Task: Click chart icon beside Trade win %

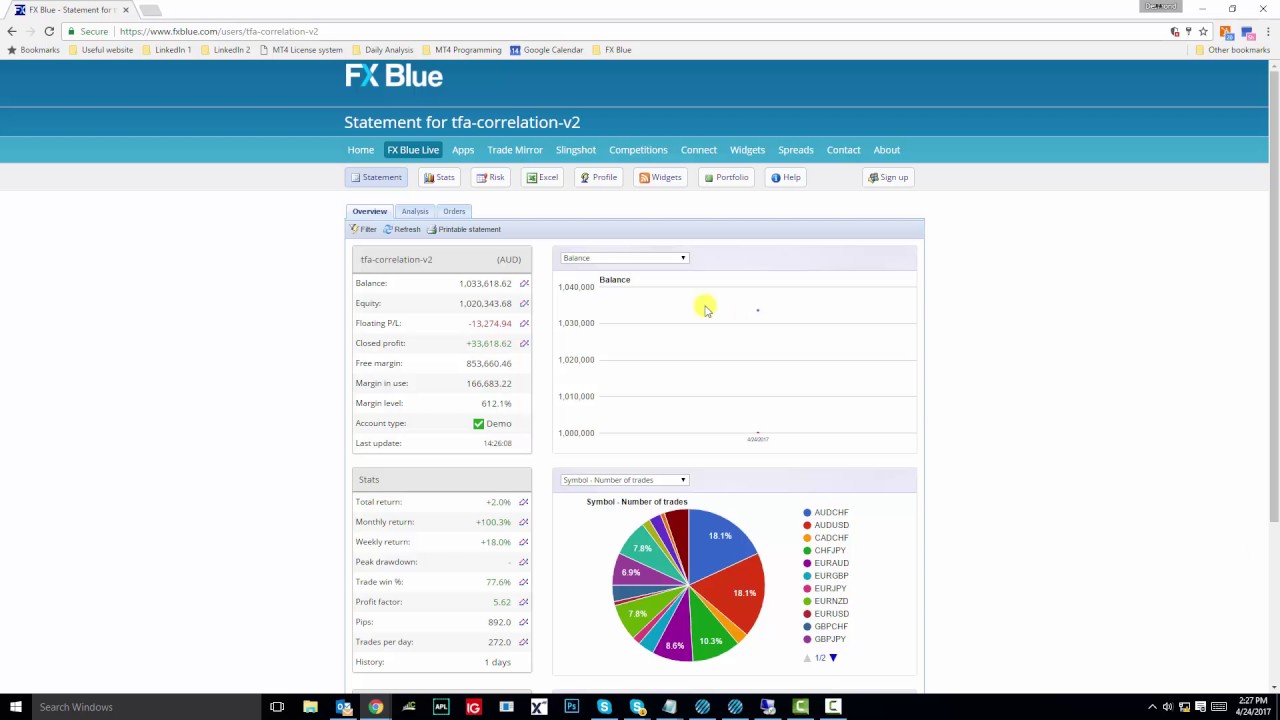Action: pyautogui.click(x=523, y=582)
